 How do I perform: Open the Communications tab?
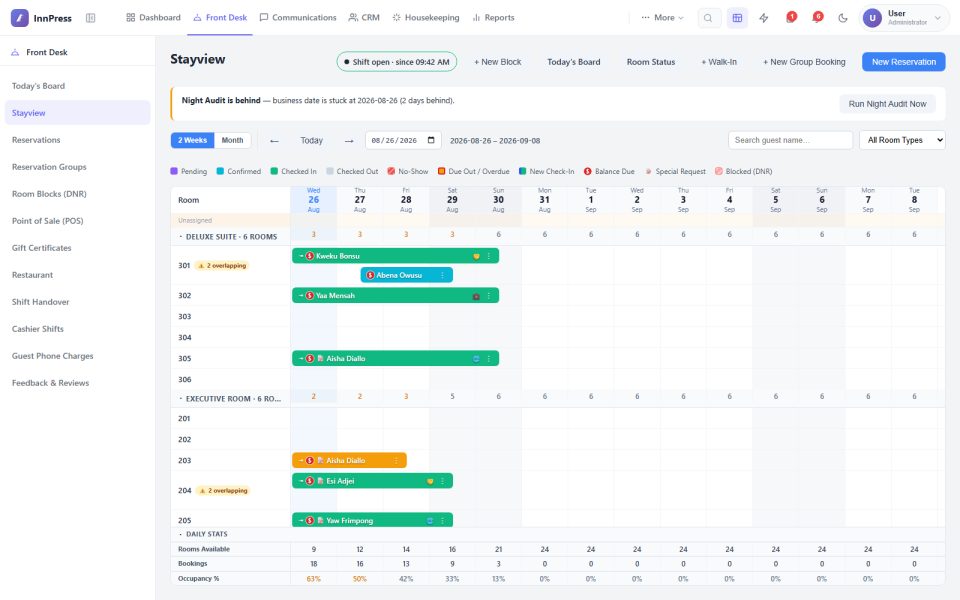pos(298,18)
